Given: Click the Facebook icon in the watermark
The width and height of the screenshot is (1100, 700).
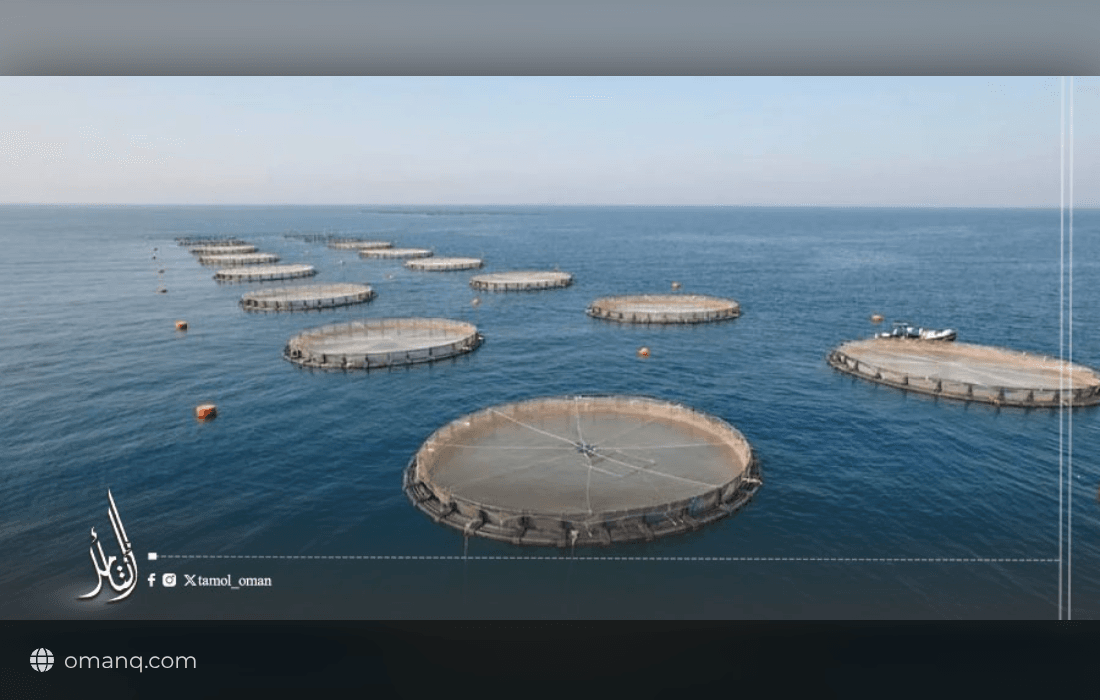Looking at the screenshot, I should [151, 580].
